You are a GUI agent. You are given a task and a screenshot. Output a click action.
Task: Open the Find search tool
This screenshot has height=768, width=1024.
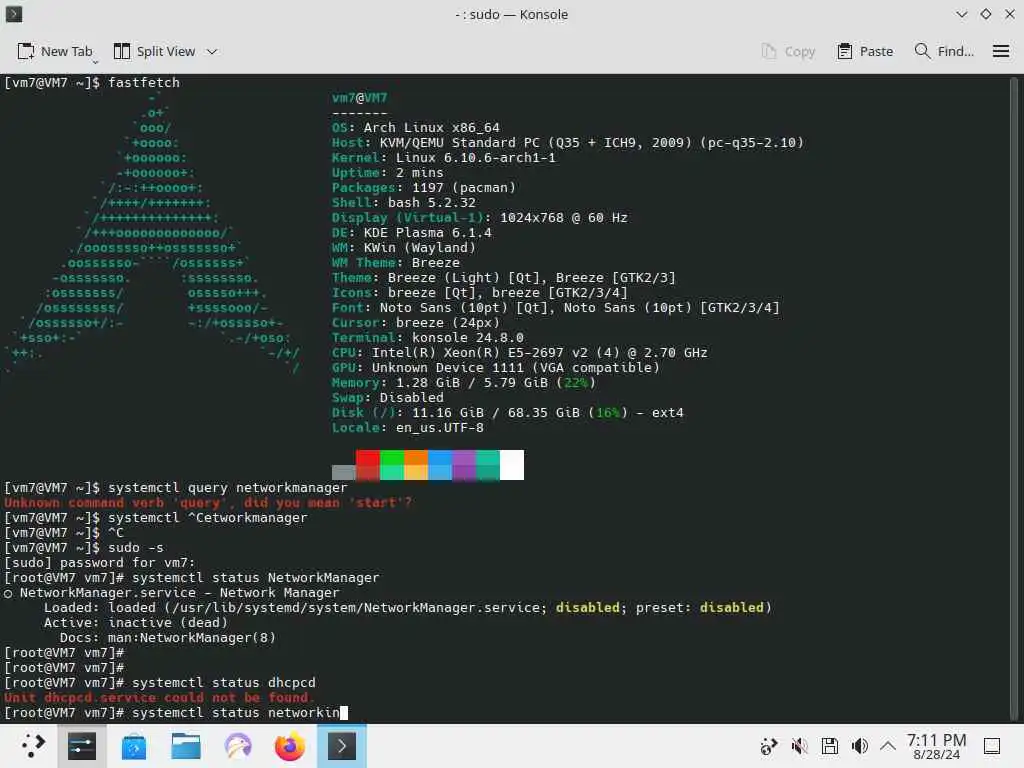pos(944,52)
